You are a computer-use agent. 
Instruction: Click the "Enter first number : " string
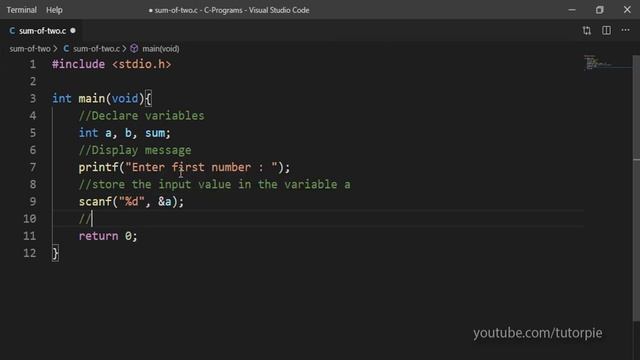pyautogui.click(x=202, y=167)
